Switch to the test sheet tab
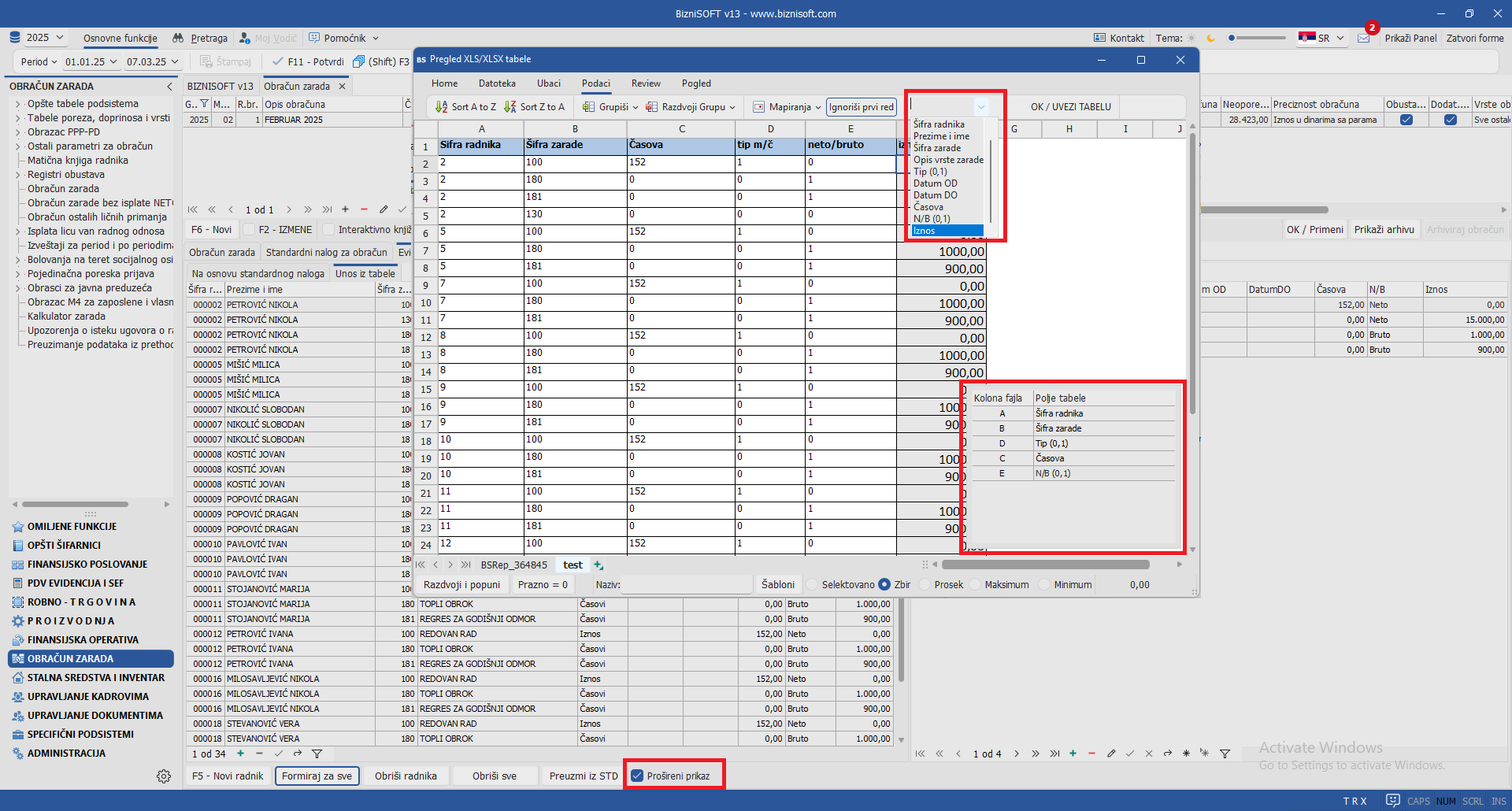Screen dimensions: 1512x811 click(573, 565)
